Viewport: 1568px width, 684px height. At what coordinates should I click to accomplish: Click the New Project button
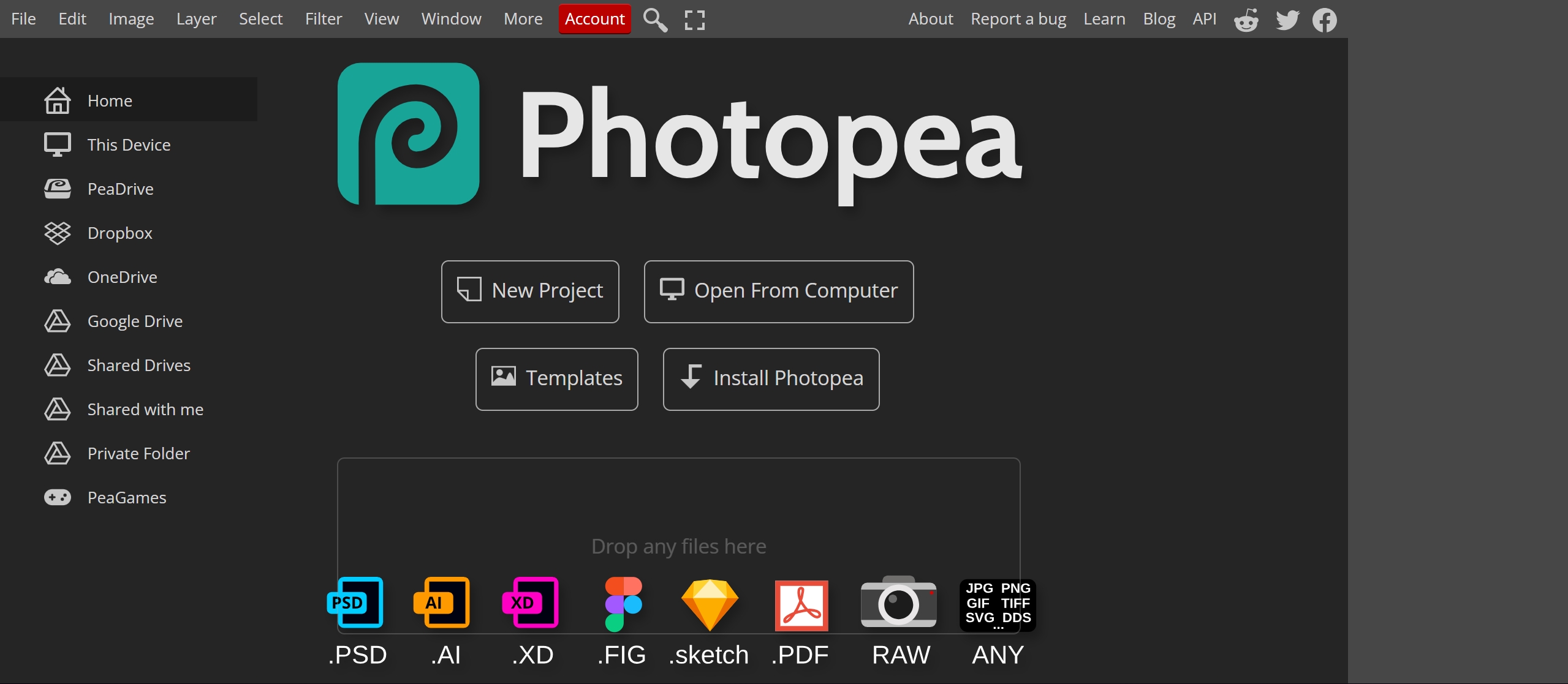(530, 291)
